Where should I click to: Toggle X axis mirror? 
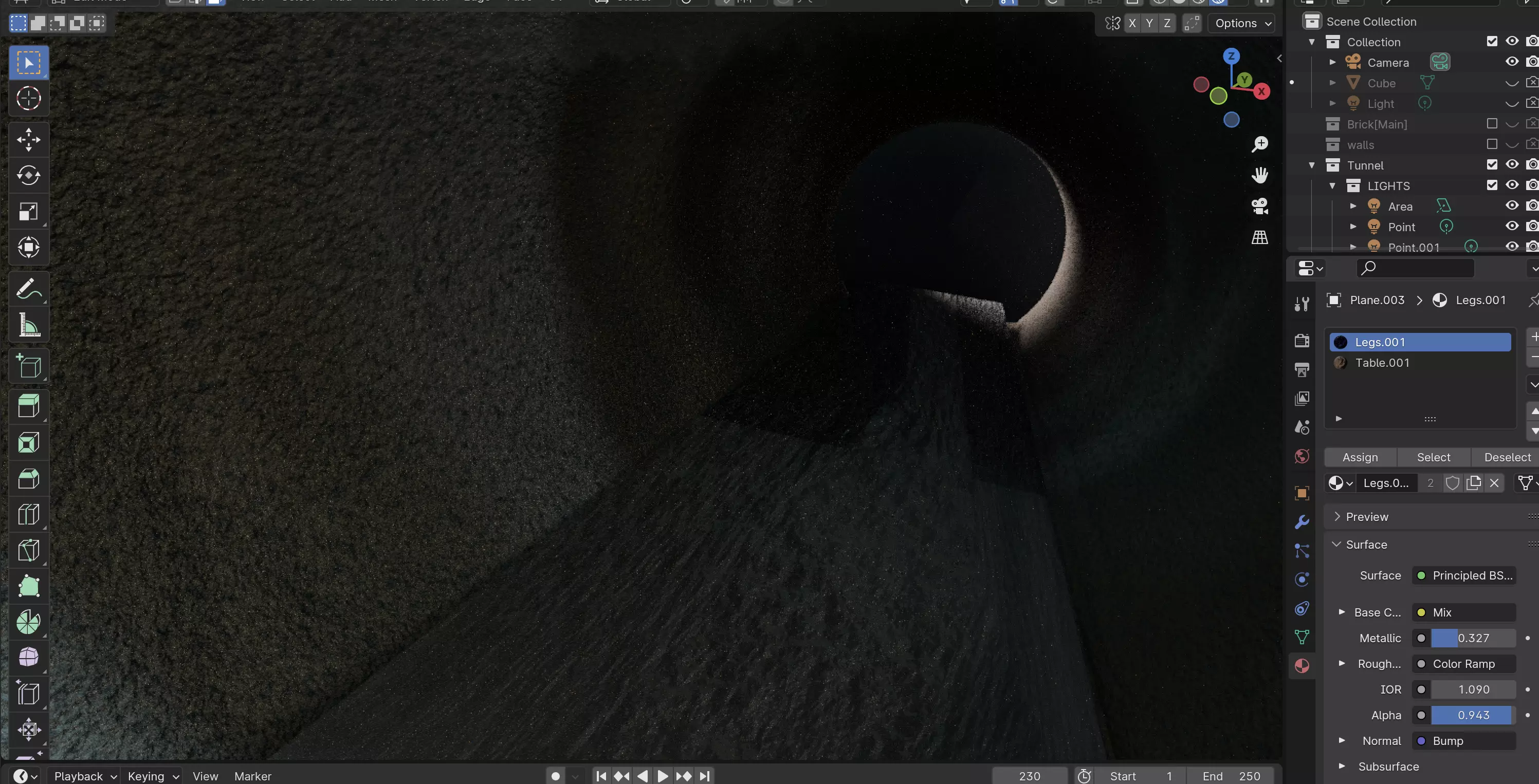(1132, 23)
